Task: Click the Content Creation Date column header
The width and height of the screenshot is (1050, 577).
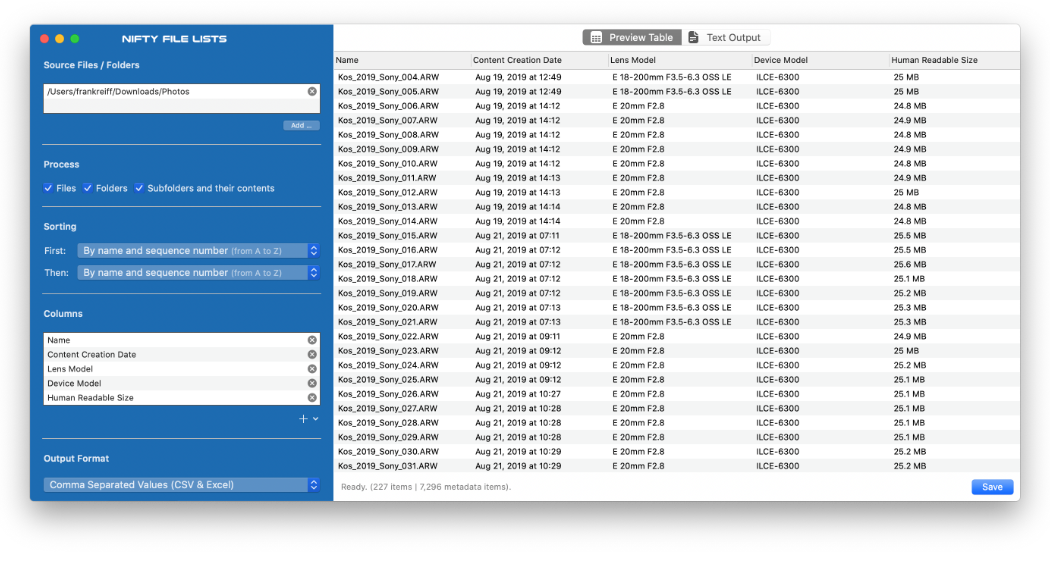Action: pos(539,60)
